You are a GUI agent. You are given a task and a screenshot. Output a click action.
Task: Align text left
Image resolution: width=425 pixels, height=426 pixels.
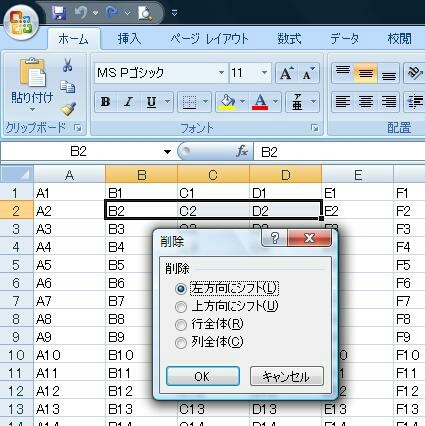(343, 101)
